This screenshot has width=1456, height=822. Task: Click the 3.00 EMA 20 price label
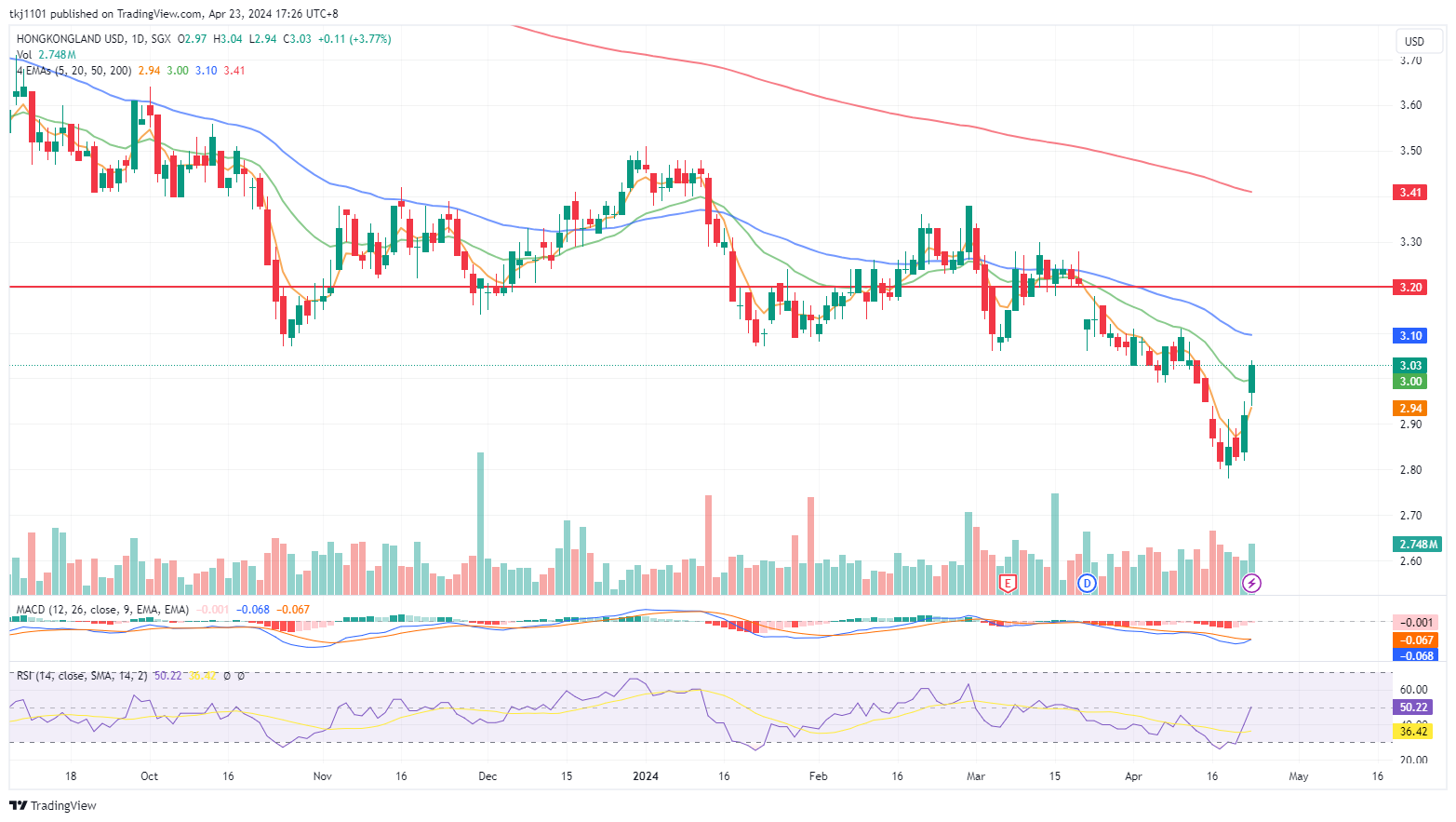click(1411, 381)
